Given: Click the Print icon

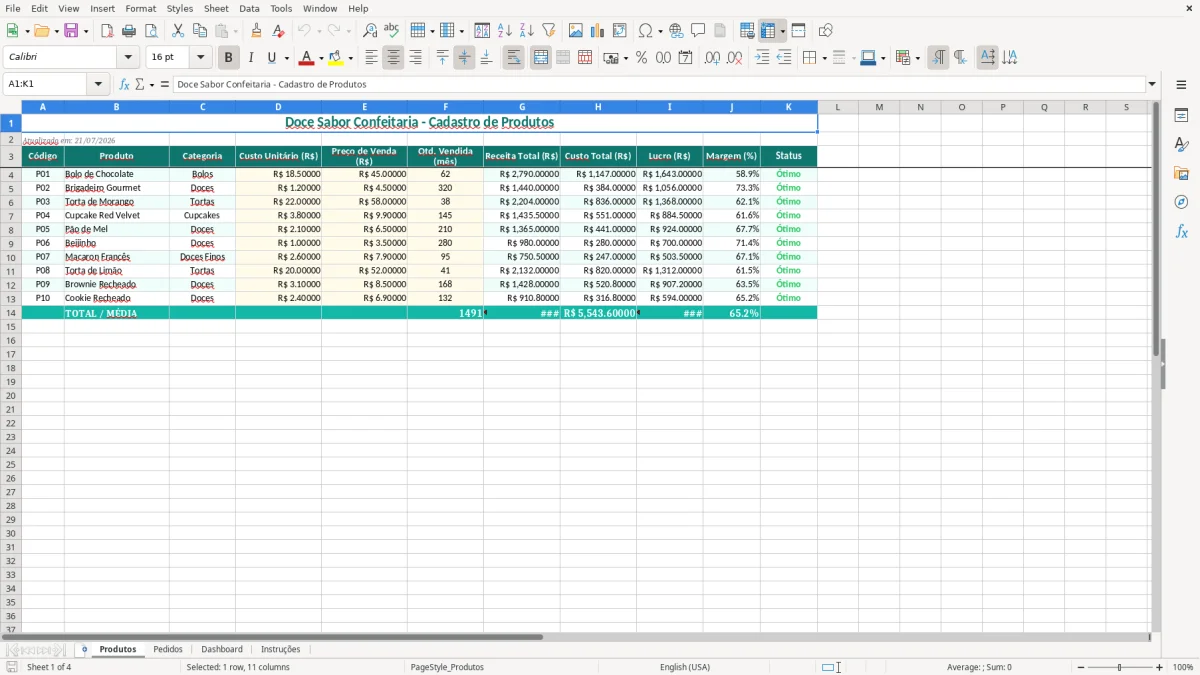Looking at the screenshot, I should [x=129, y=31].
